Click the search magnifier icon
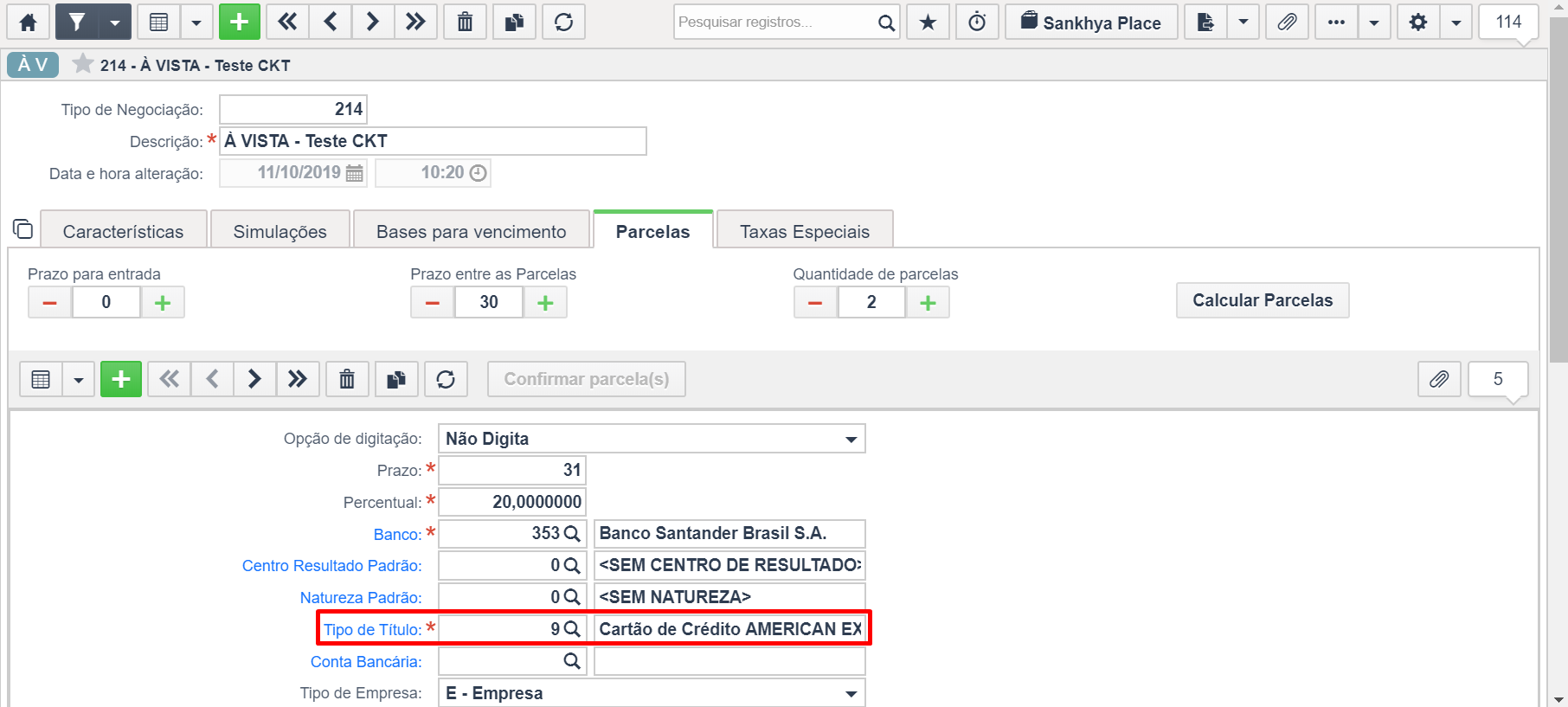Screen dimensions: 1568x707 886,22
